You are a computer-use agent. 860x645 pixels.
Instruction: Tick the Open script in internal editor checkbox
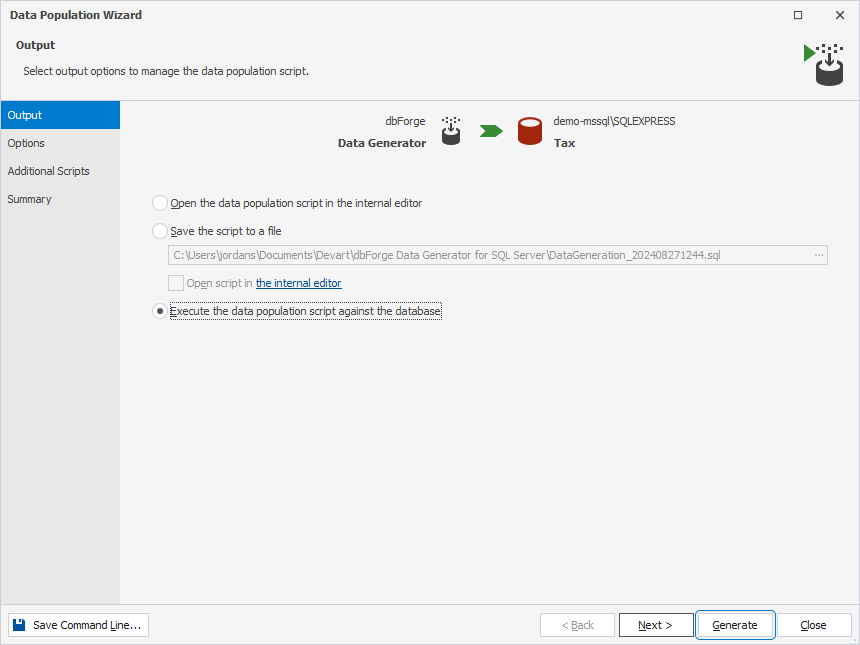(176, 283)
